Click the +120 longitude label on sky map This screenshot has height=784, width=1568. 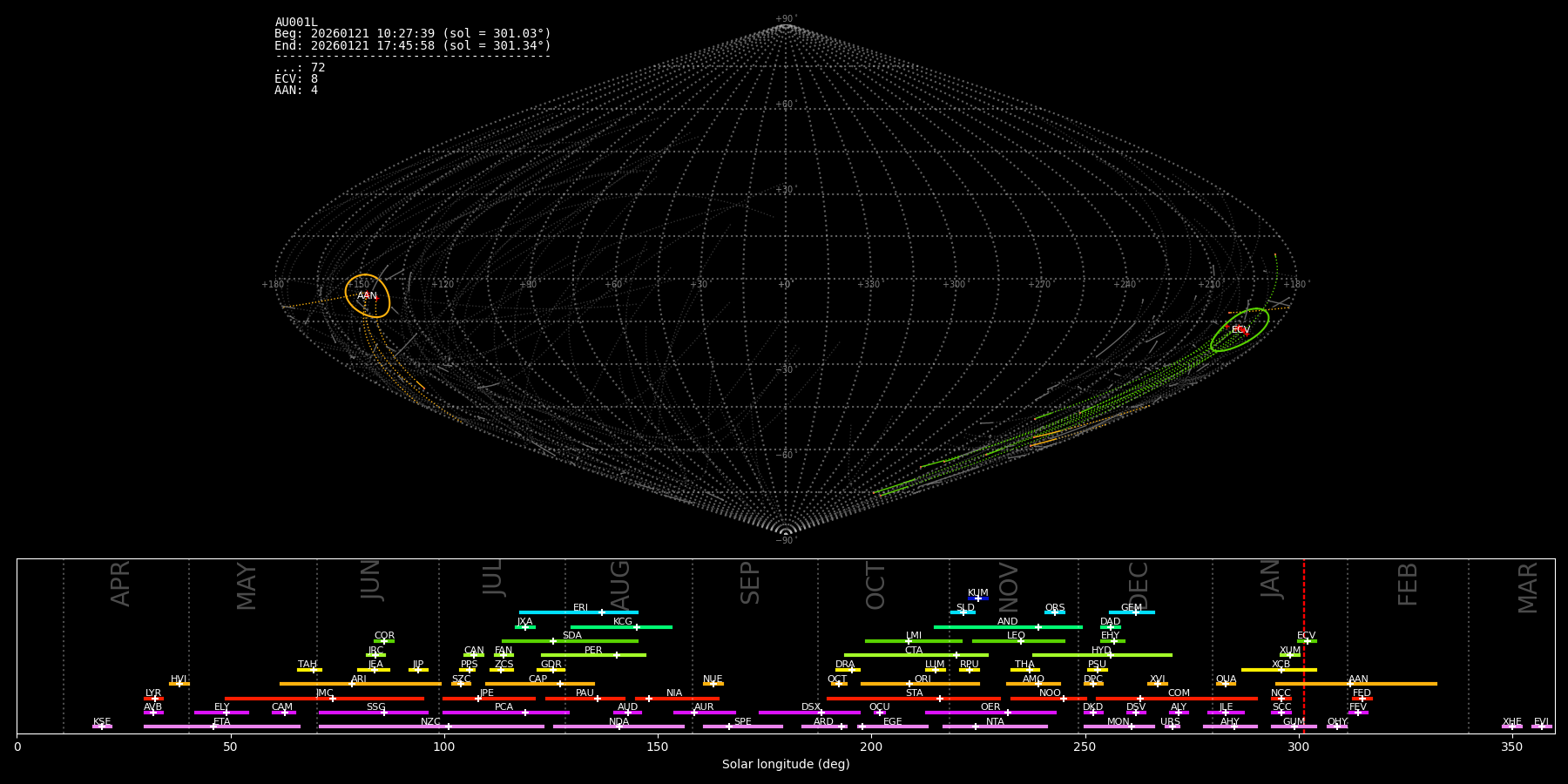[443, 284]
